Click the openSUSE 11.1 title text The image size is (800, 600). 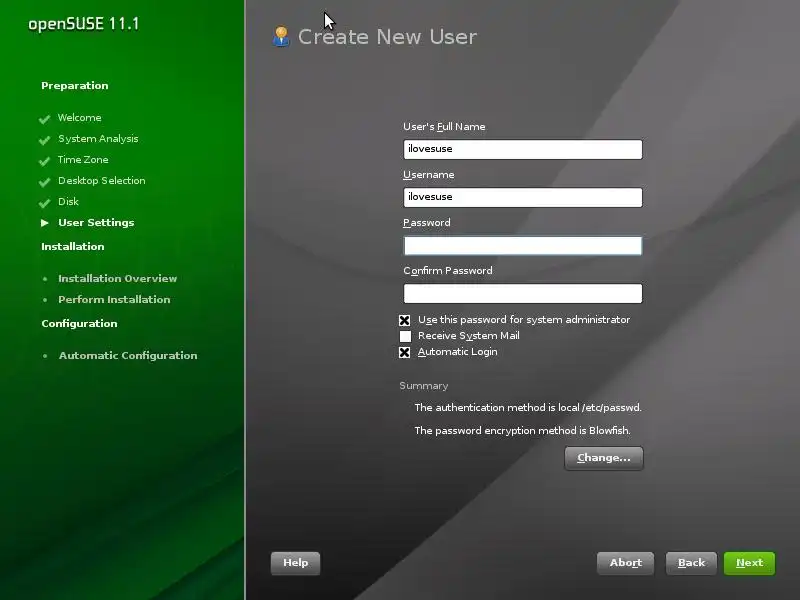84,24
